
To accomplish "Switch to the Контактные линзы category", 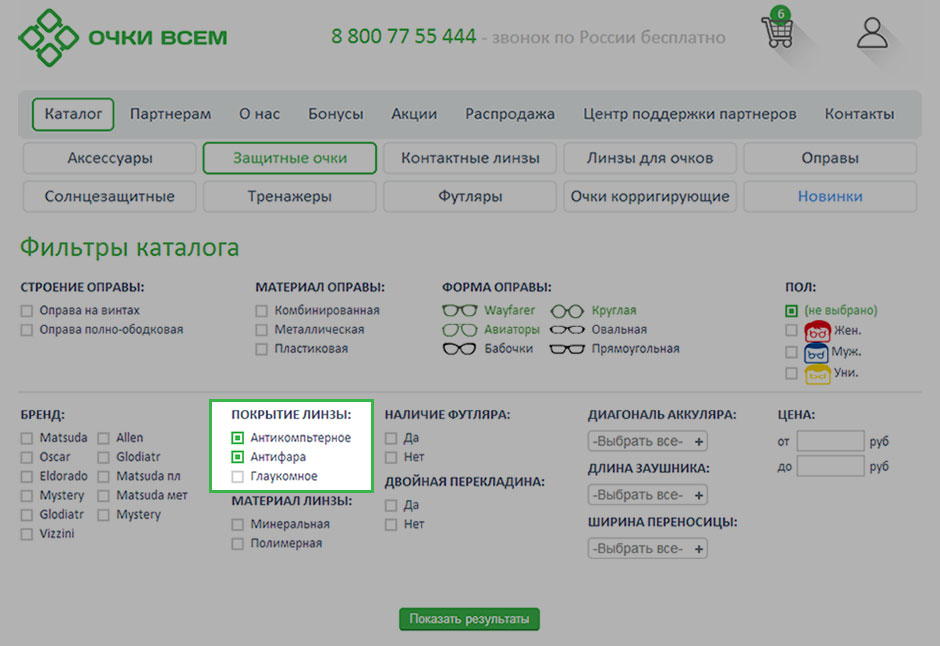I will tap(470, 158).
